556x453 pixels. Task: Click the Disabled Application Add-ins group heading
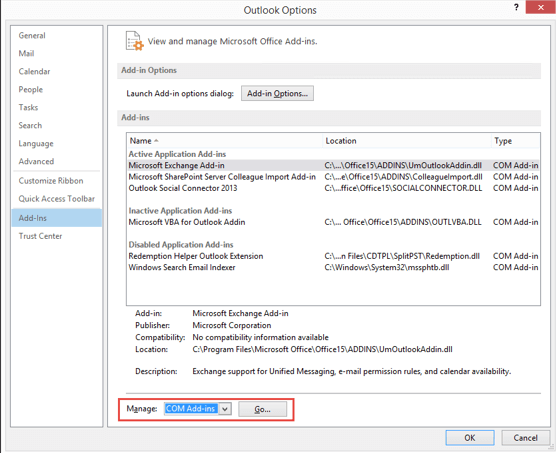pyautogui.click(x=181, y=245)
